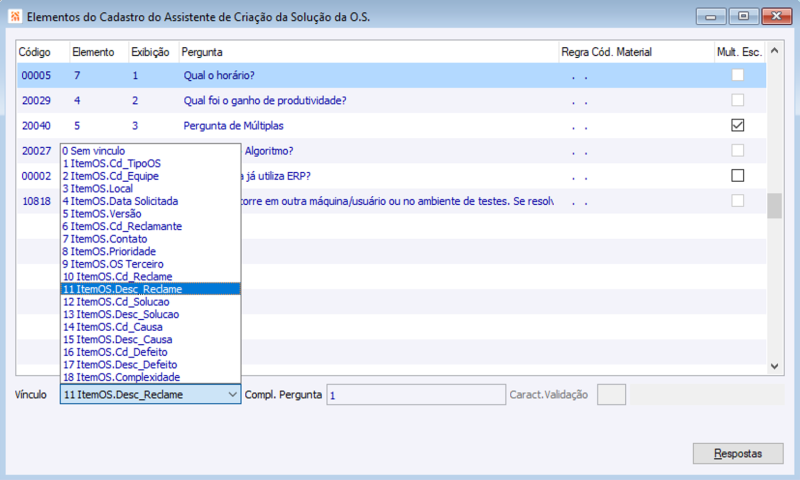Toggle Mult. Esc. checkbox for row 20027
Image resolution: width=800 pixels, height=480 pixels.
pos(737,150)
